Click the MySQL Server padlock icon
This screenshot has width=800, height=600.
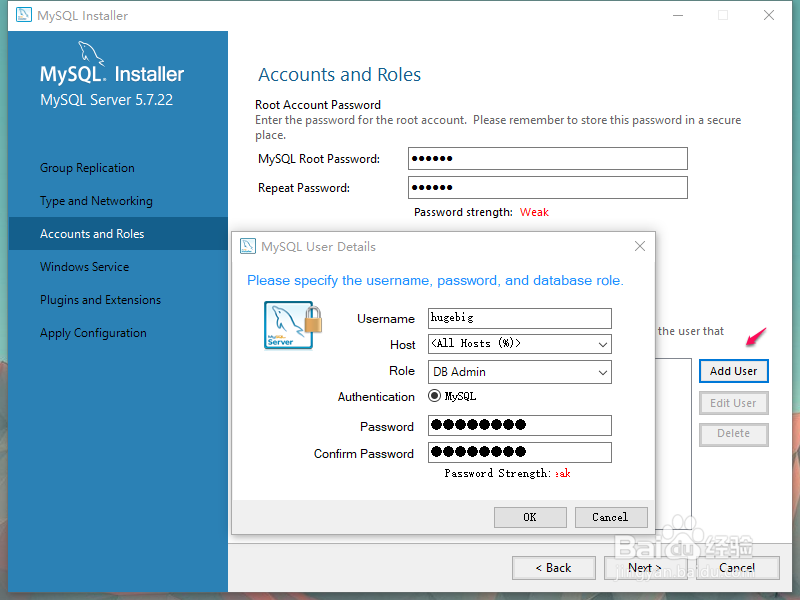[x=293, y=325]
